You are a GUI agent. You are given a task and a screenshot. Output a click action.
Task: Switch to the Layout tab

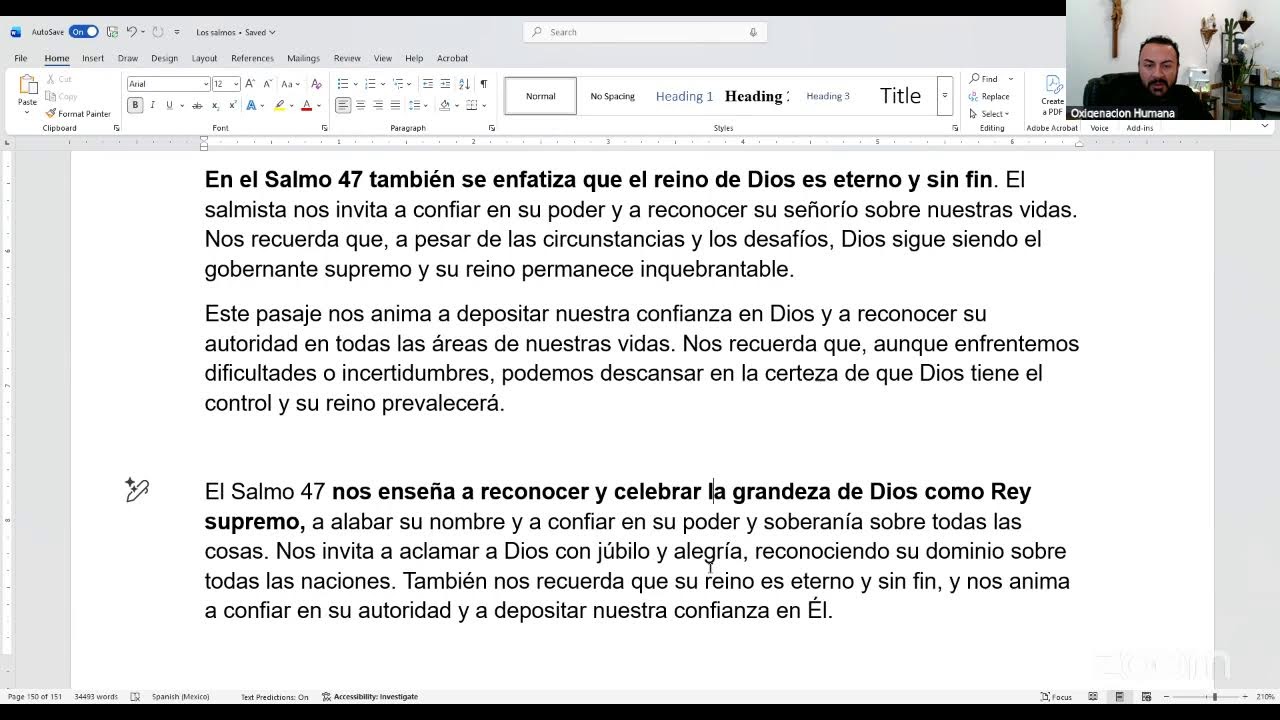204,58
